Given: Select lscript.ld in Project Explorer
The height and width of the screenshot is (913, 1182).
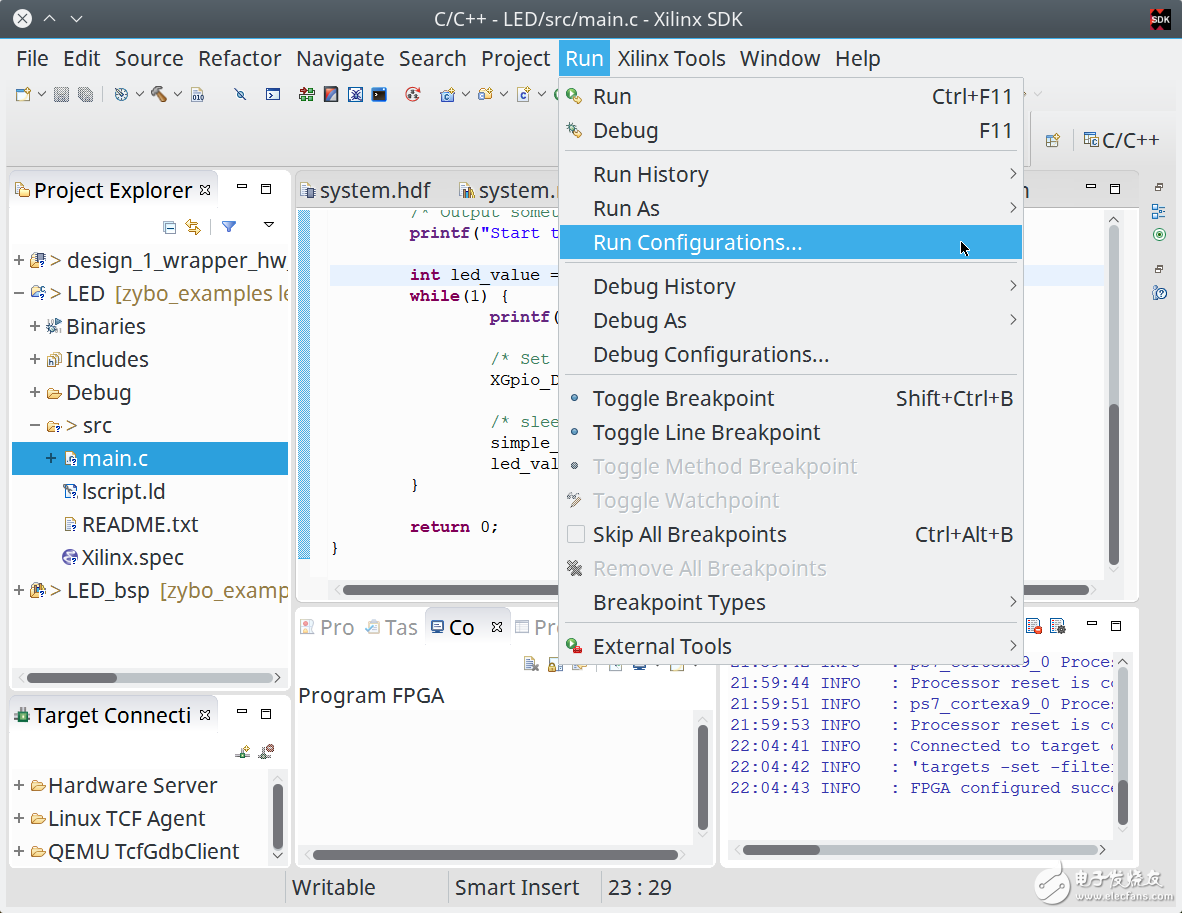Looking at the screenshot, I should coord(123,492).
